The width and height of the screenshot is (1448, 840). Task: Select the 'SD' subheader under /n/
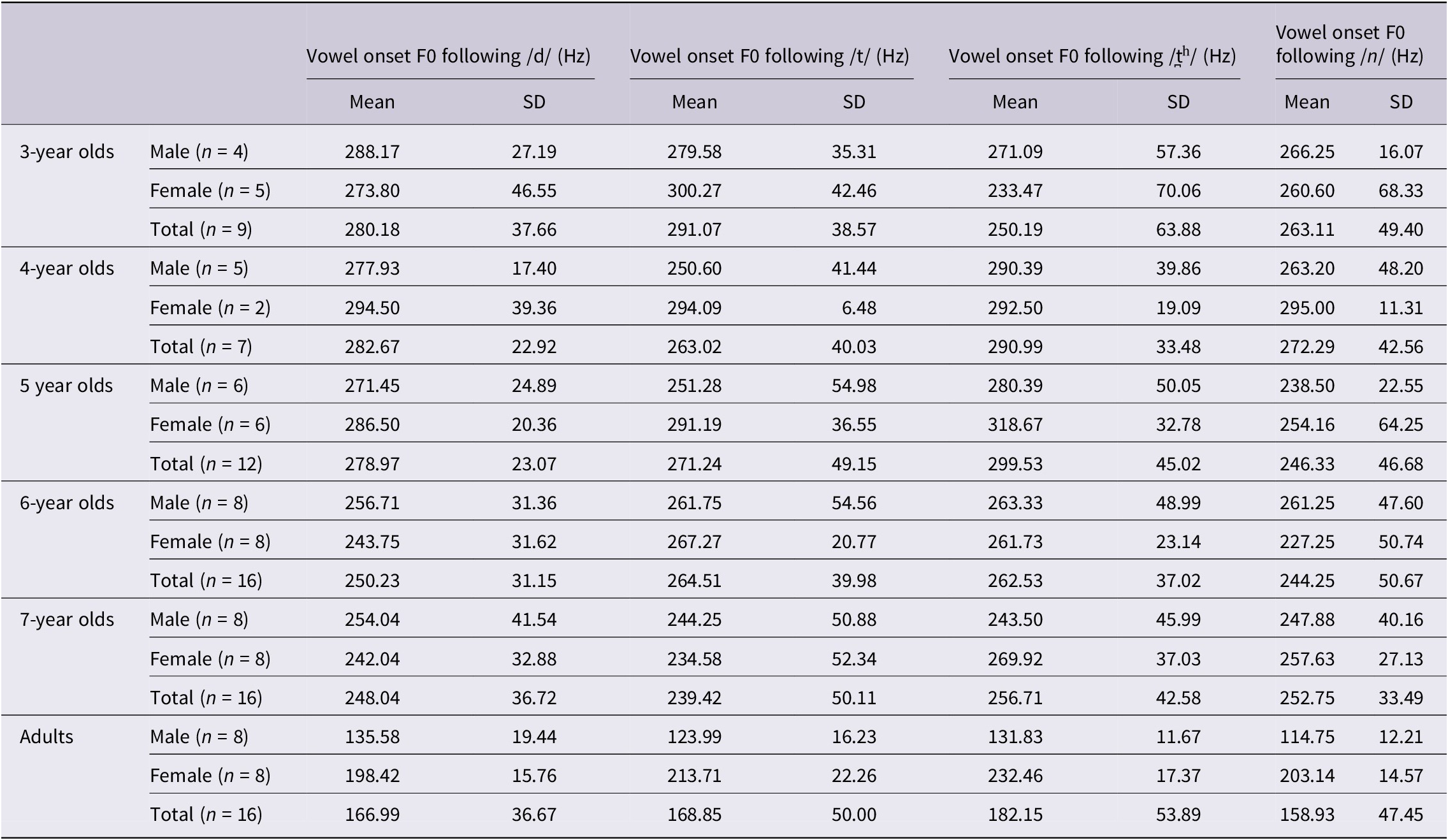click(x=1401, y=102)
